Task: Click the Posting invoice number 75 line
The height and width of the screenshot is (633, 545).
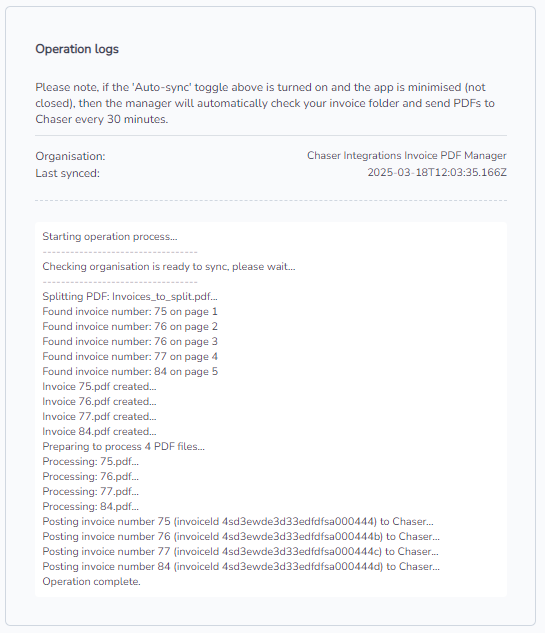Action: pyautogui.click(x=238, y=522)
